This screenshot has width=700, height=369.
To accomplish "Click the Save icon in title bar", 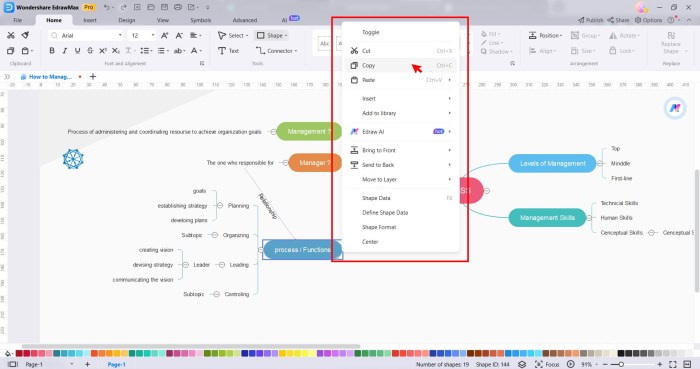I will tap(164, 7).
